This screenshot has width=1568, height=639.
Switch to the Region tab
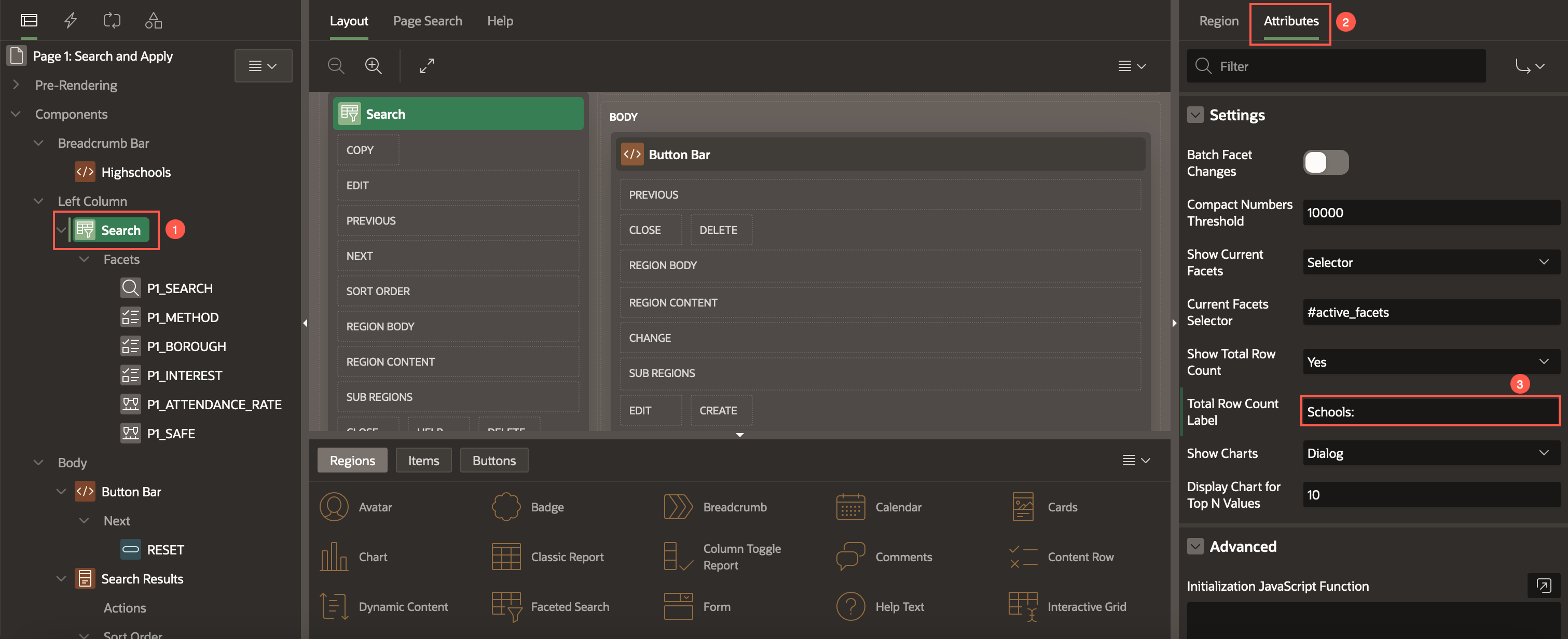[x=1219, y=21]
